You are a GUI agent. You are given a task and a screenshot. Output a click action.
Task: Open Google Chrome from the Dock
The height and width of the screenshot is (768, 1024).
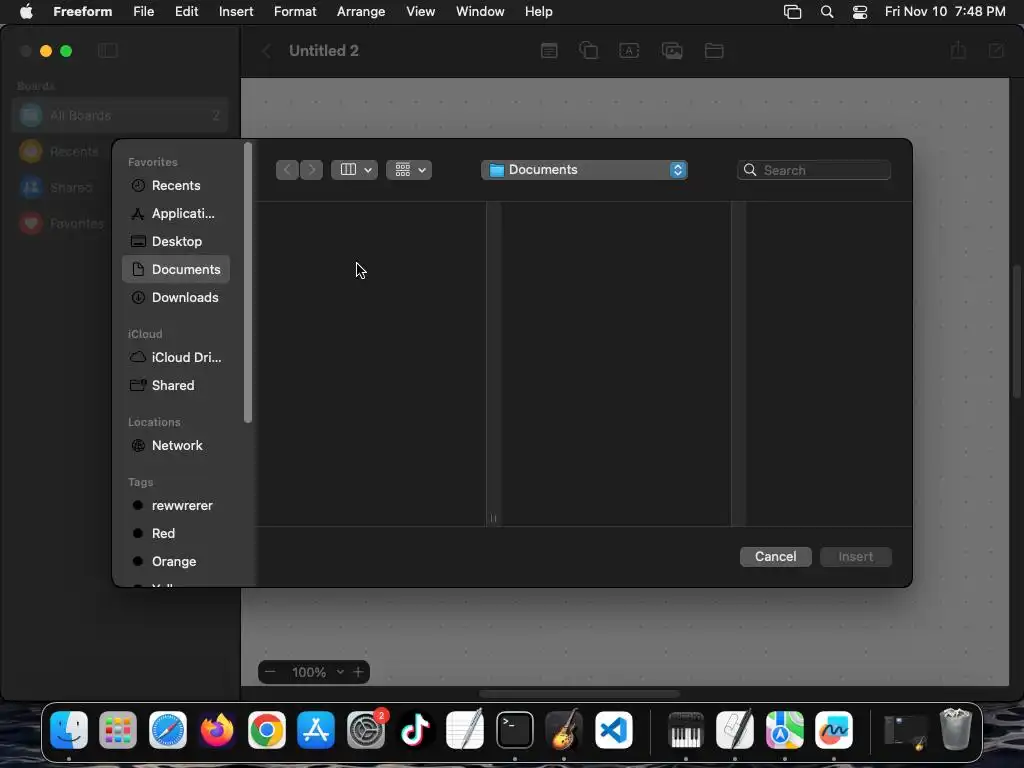tap(266, 730)
